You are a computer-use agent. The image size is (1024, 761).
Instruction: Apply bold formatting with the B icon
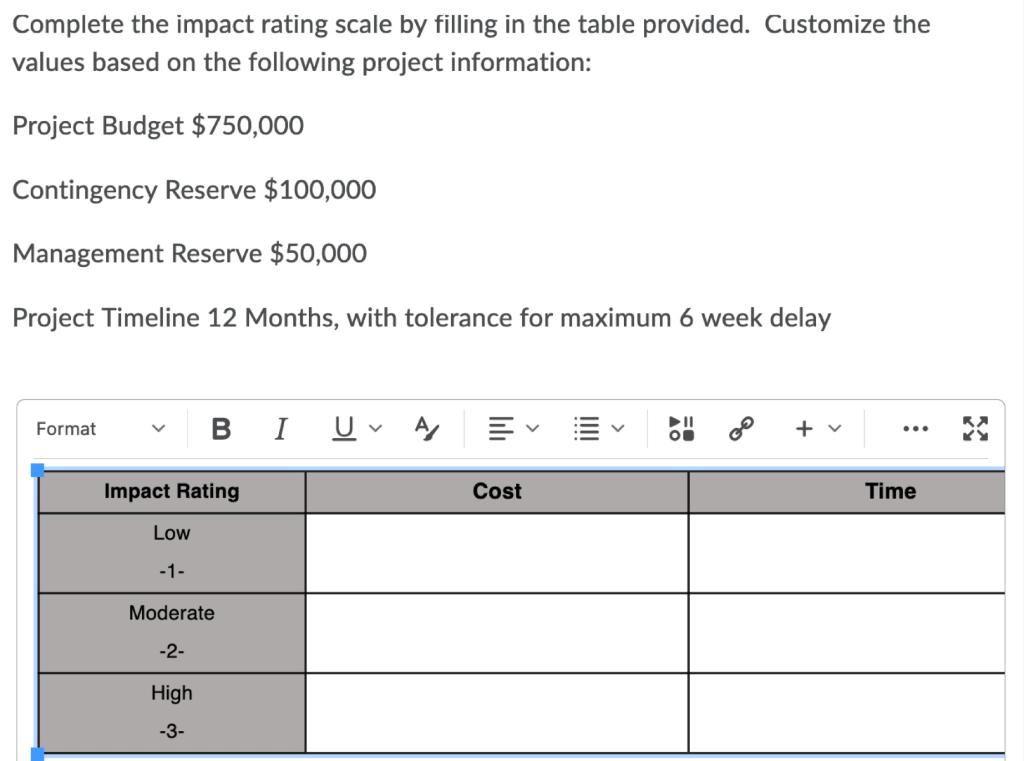point(221,428)
